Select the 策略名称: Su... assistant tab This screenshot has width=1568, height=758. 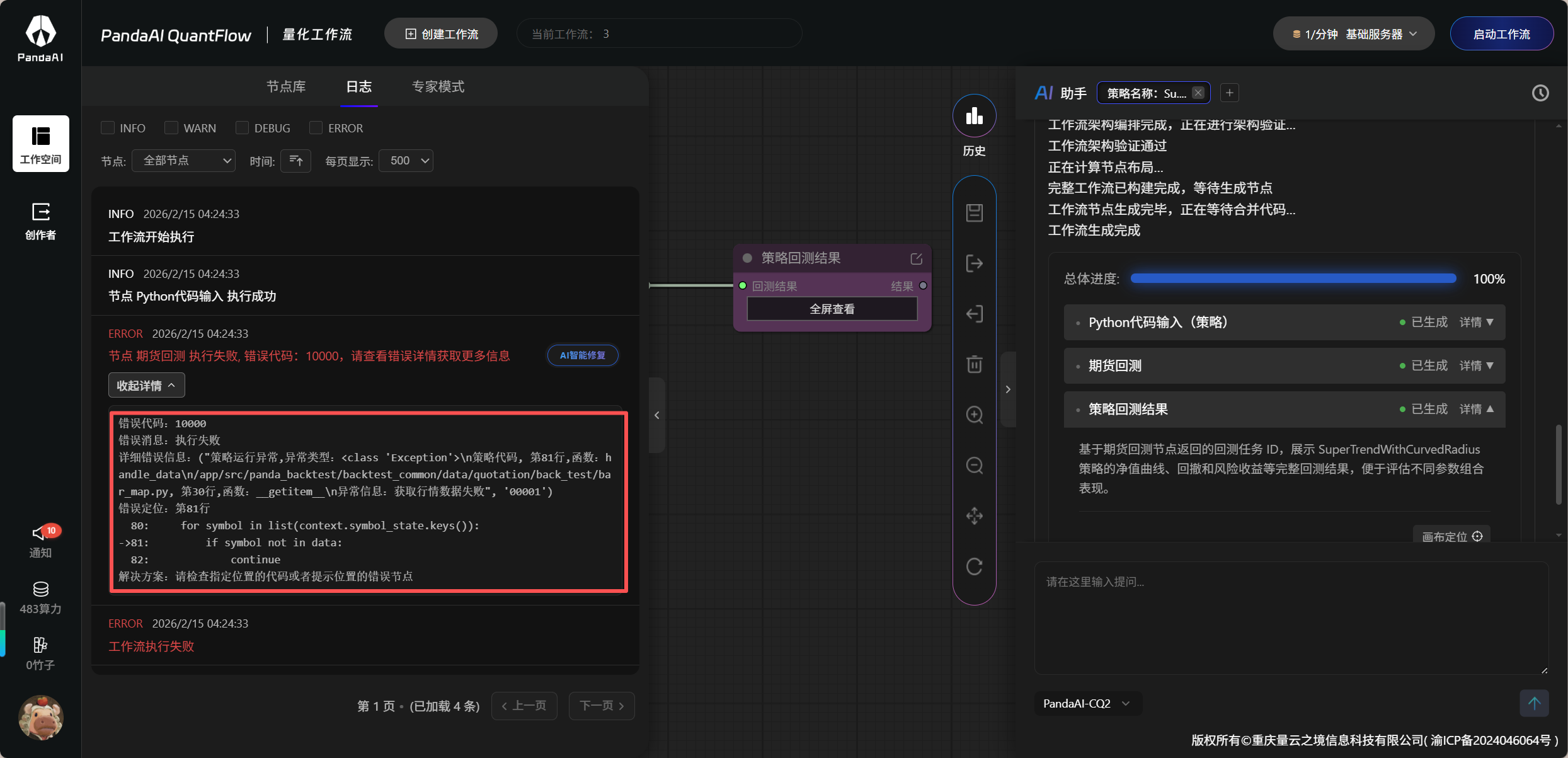[1146, 93]
